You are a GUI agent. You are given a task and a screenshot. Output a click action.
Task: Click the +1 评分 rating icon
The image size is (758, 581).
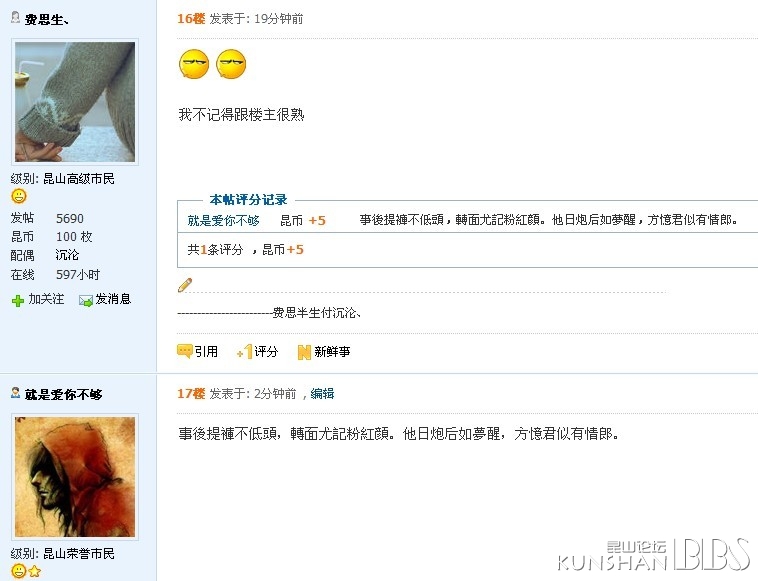coord(245,351)
